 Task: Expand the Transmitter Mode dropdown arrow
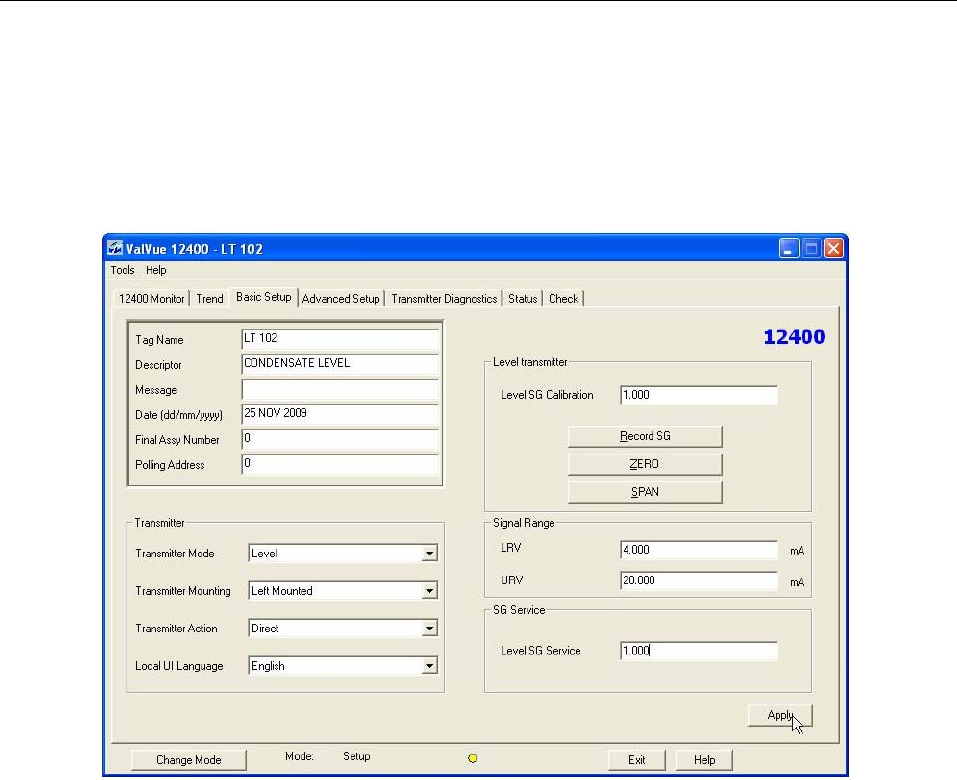click(x=430, y=553)
